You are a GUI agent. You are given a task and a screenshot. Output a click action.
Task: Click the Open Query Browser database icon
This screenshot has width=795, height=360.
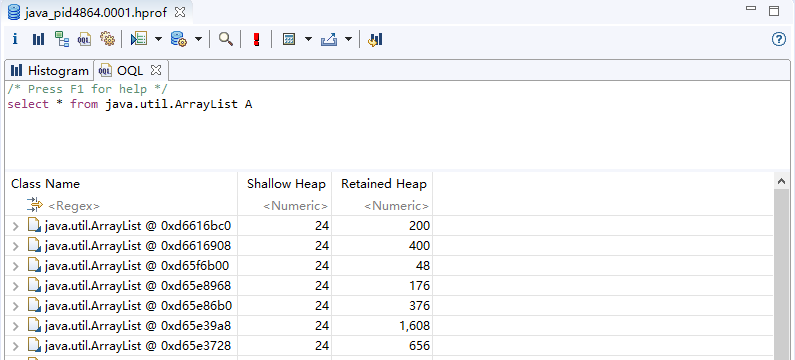tap(179, 39)
